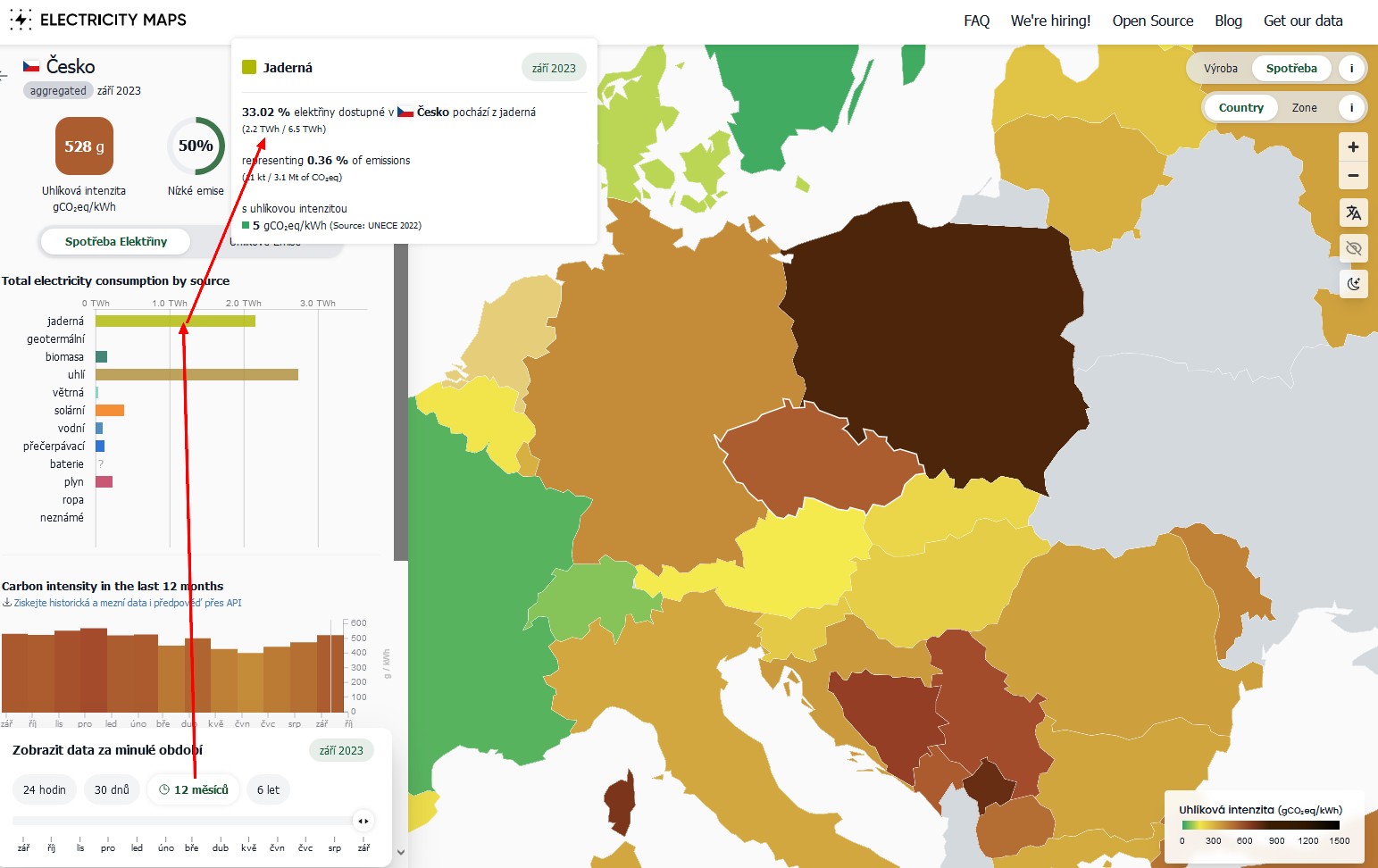Switch map mode to Výroba
The width and height of the screenshot is (1378, 868).
click(x=1221, y=68)
